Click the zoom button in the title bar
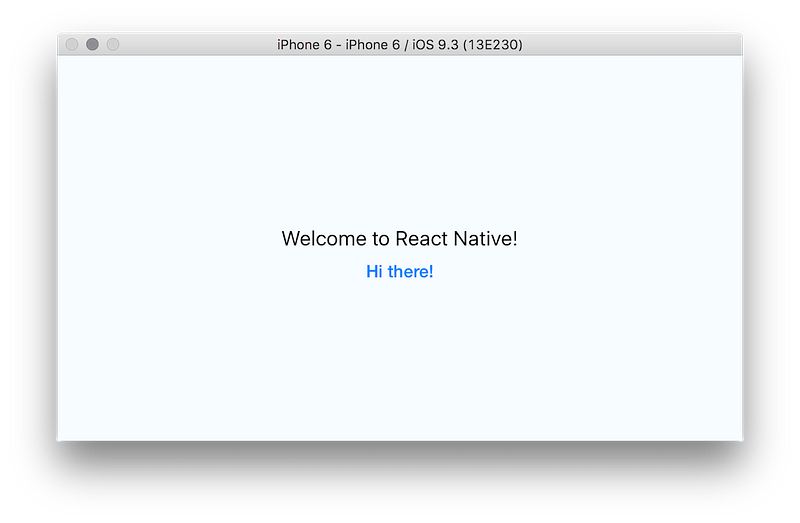This screenshot has height=523, width=800. [x=113, y=44]
